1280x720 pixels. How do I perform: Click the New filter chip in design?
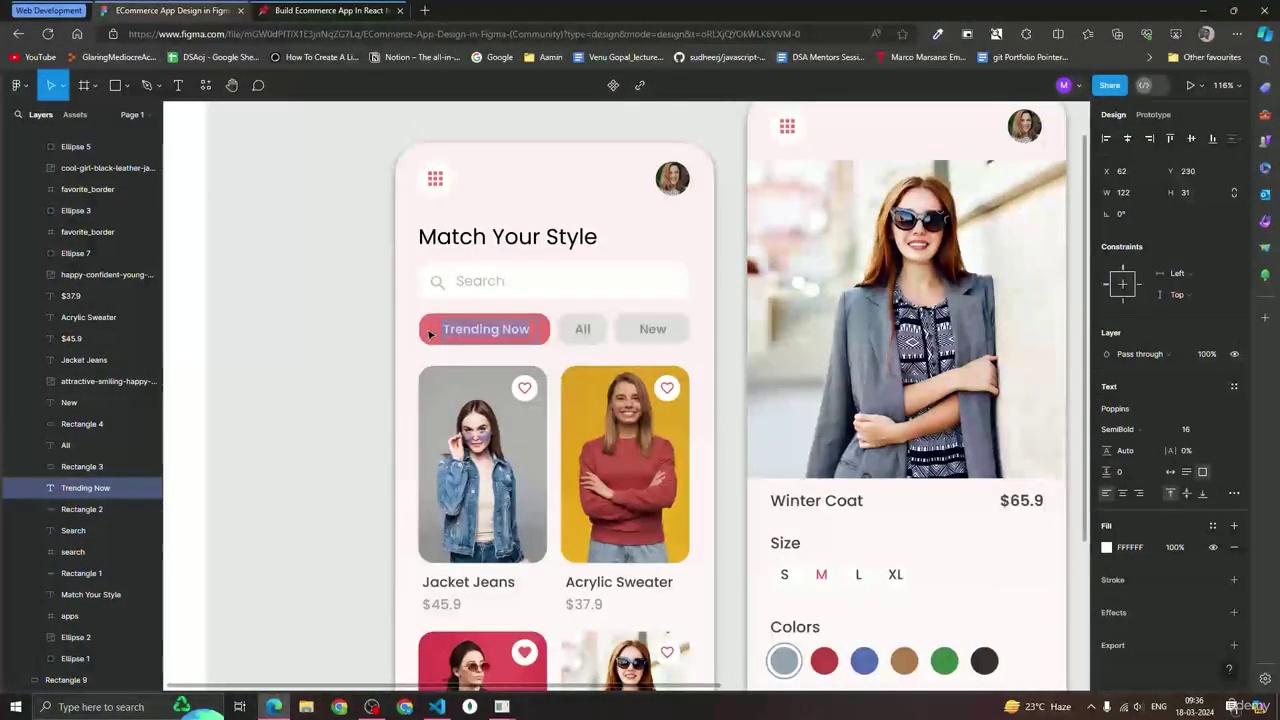point(652,329)
